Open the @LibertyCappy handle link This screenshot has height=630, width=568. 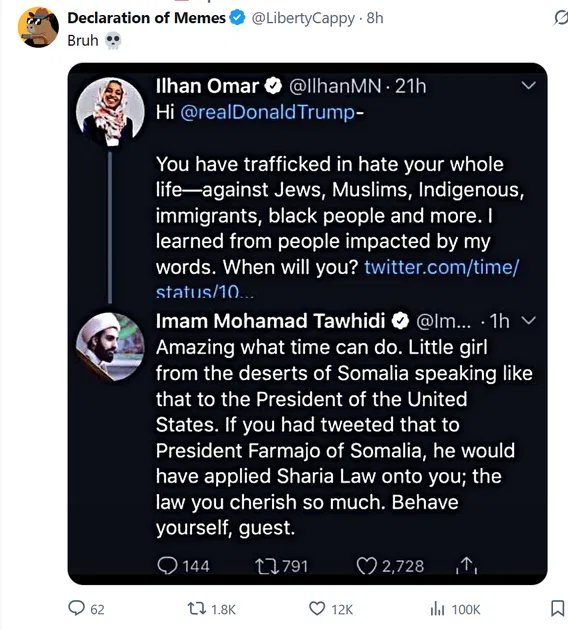(303, 18)
